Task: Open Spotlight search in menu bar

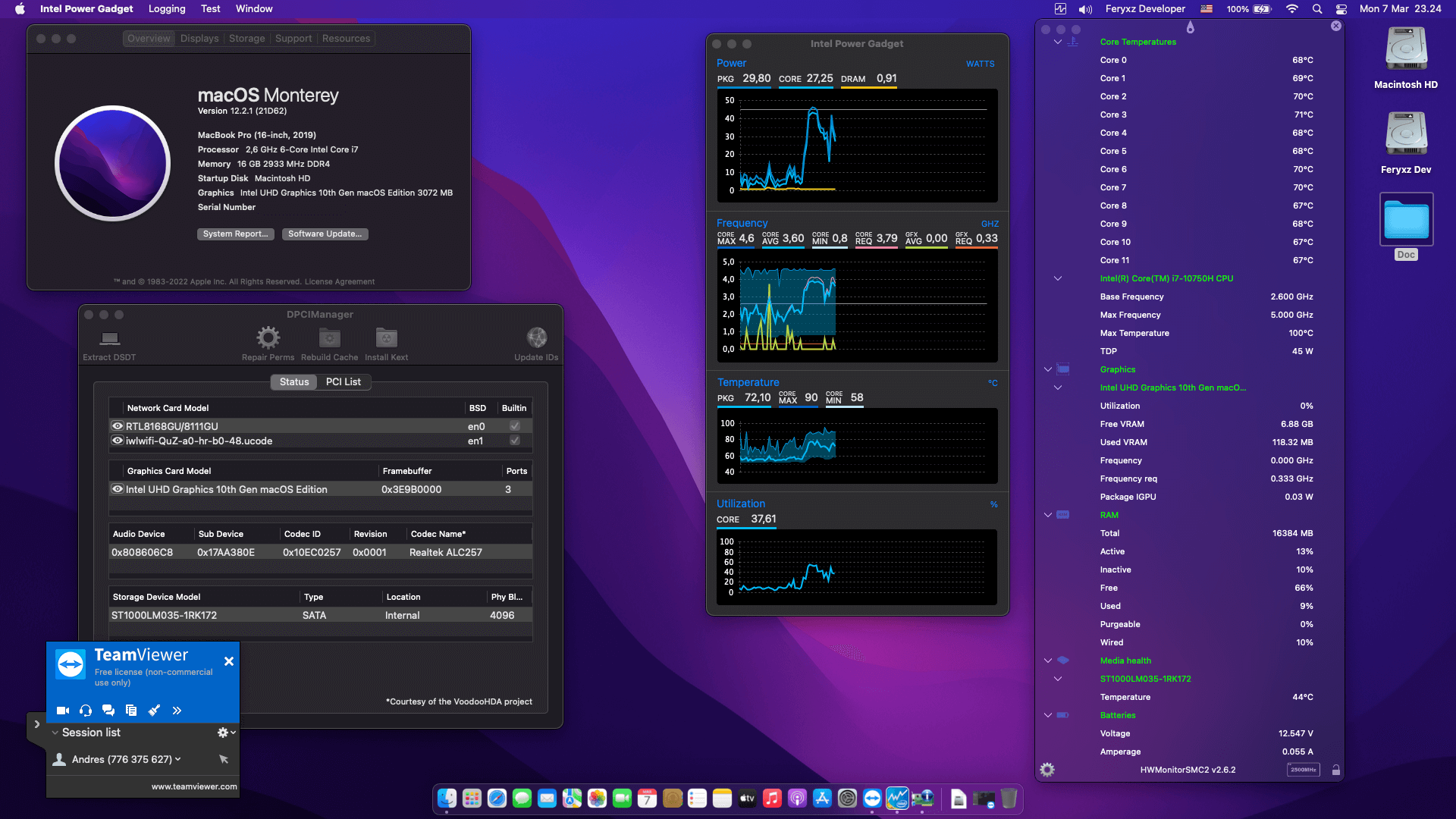Action: [1317, 9]
